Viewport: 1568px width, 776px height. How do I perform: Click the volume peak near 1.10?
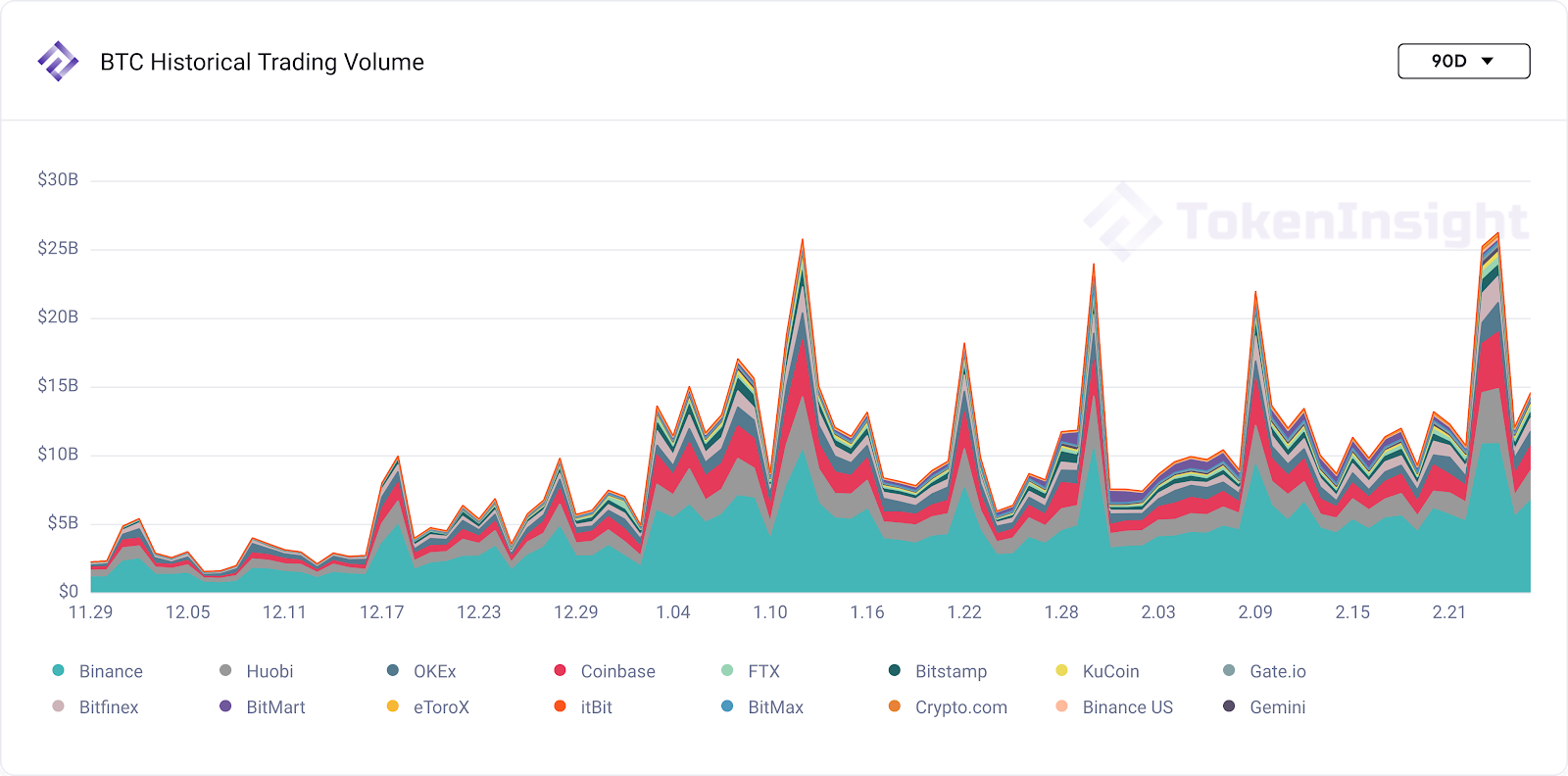pyautogui.click(x=803, y=241)
